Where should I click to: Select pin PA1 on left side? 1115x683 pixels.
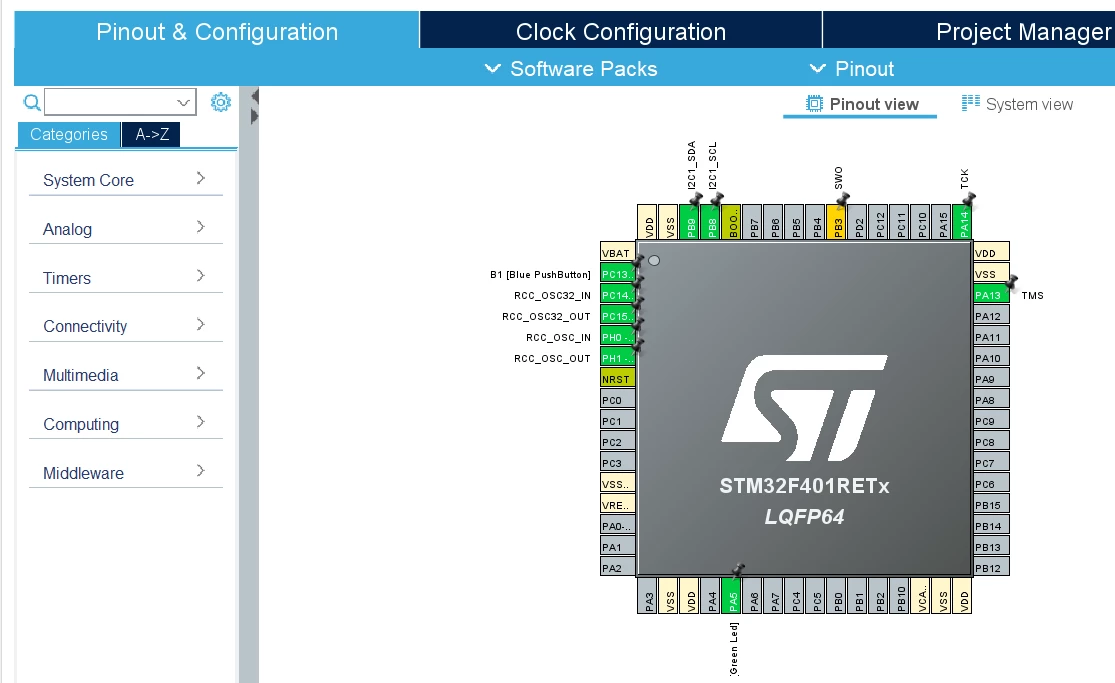pyautogui.click(x=617, y=546)
